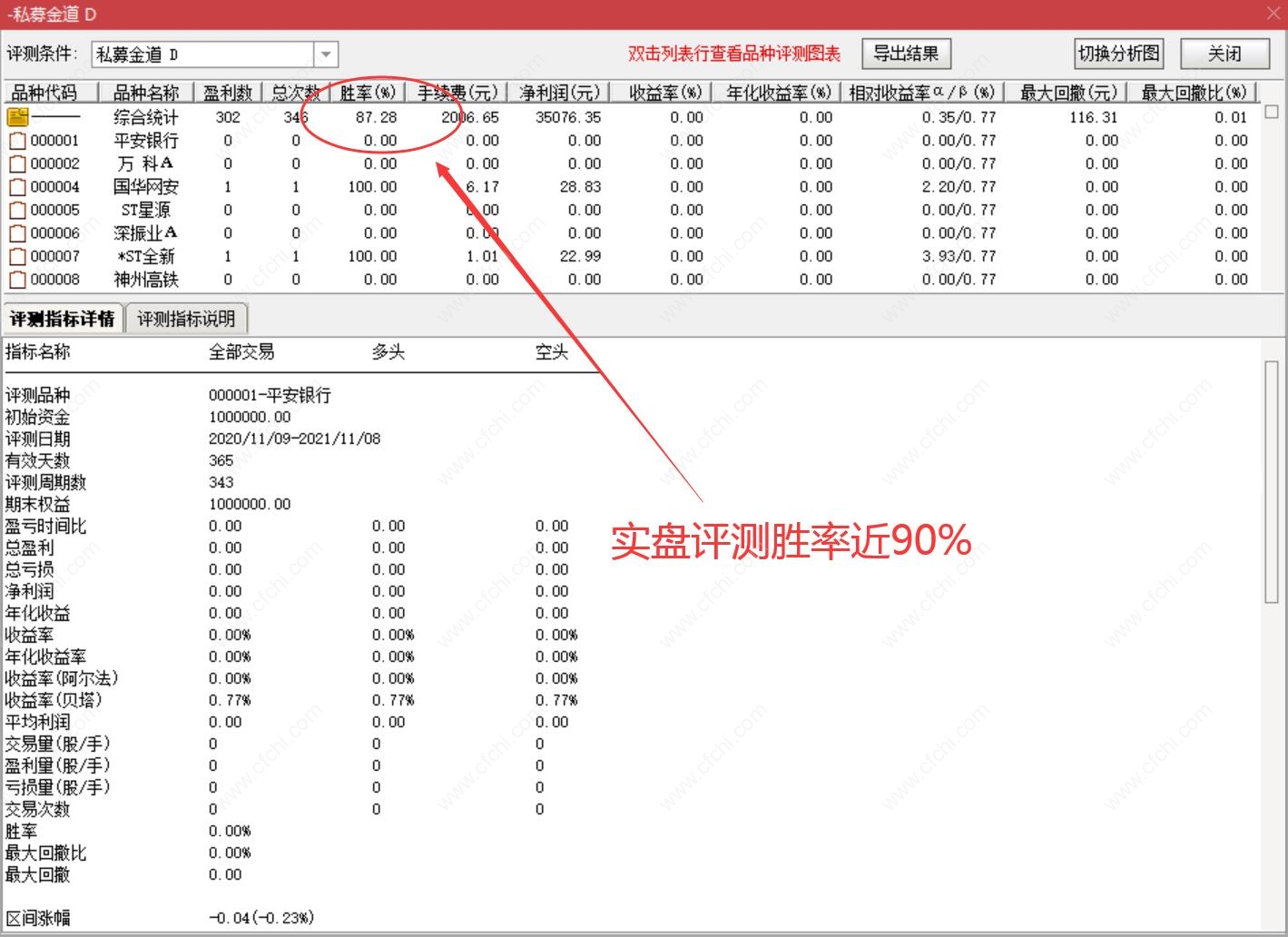Close the window with the title bar X
The width and height of the screenshot is (1288, 937).
(x=1274, y=13)
